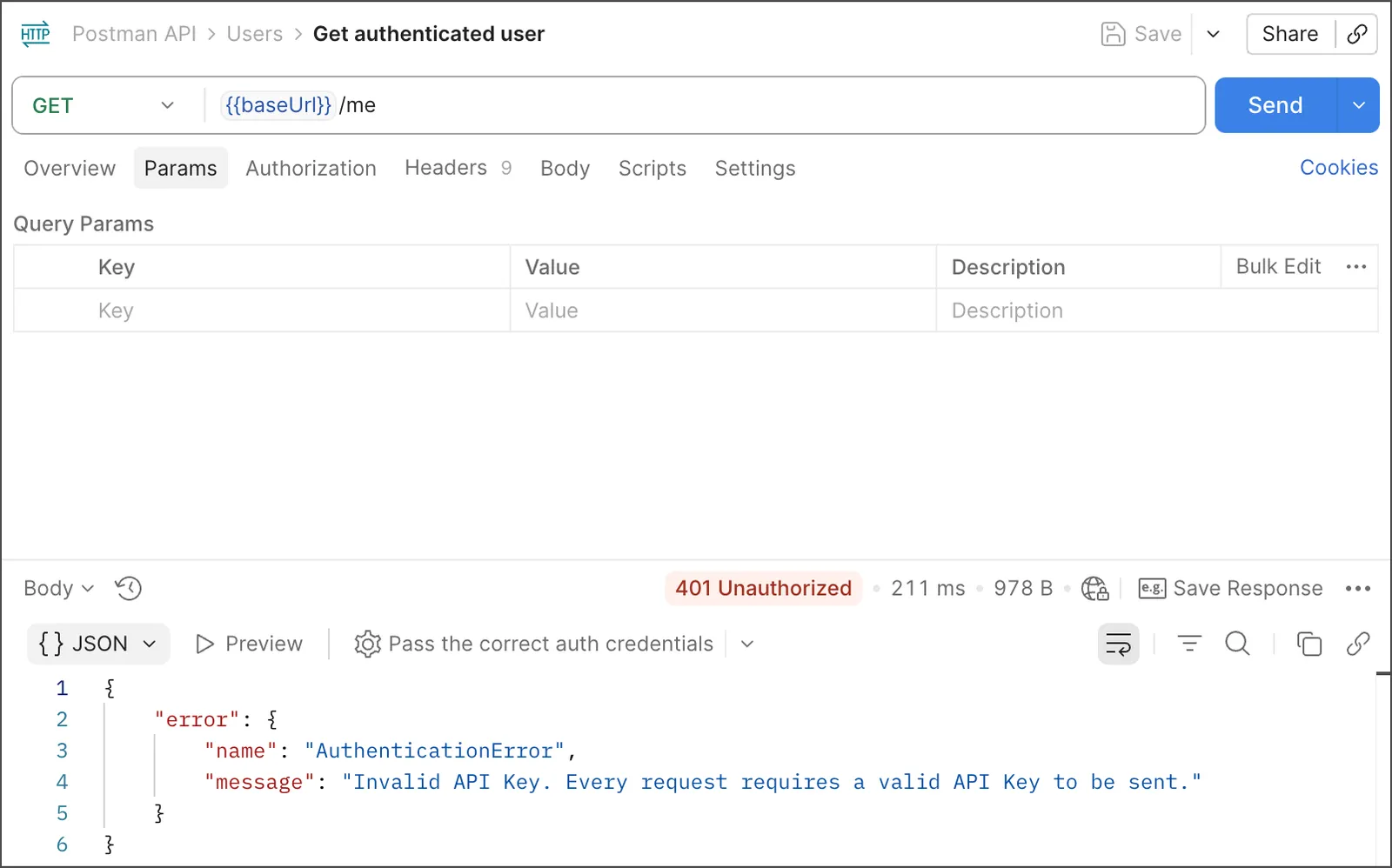
Task: Open the Authorization tab
Action: tap(311, 169)
